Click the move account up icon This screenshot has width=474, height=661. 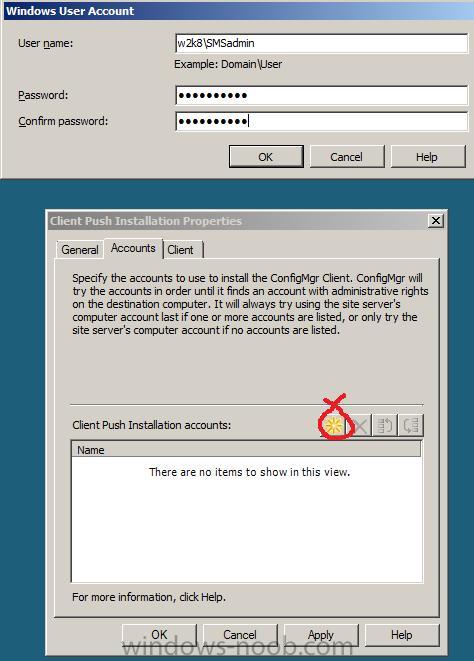click(x=385, y=426)
